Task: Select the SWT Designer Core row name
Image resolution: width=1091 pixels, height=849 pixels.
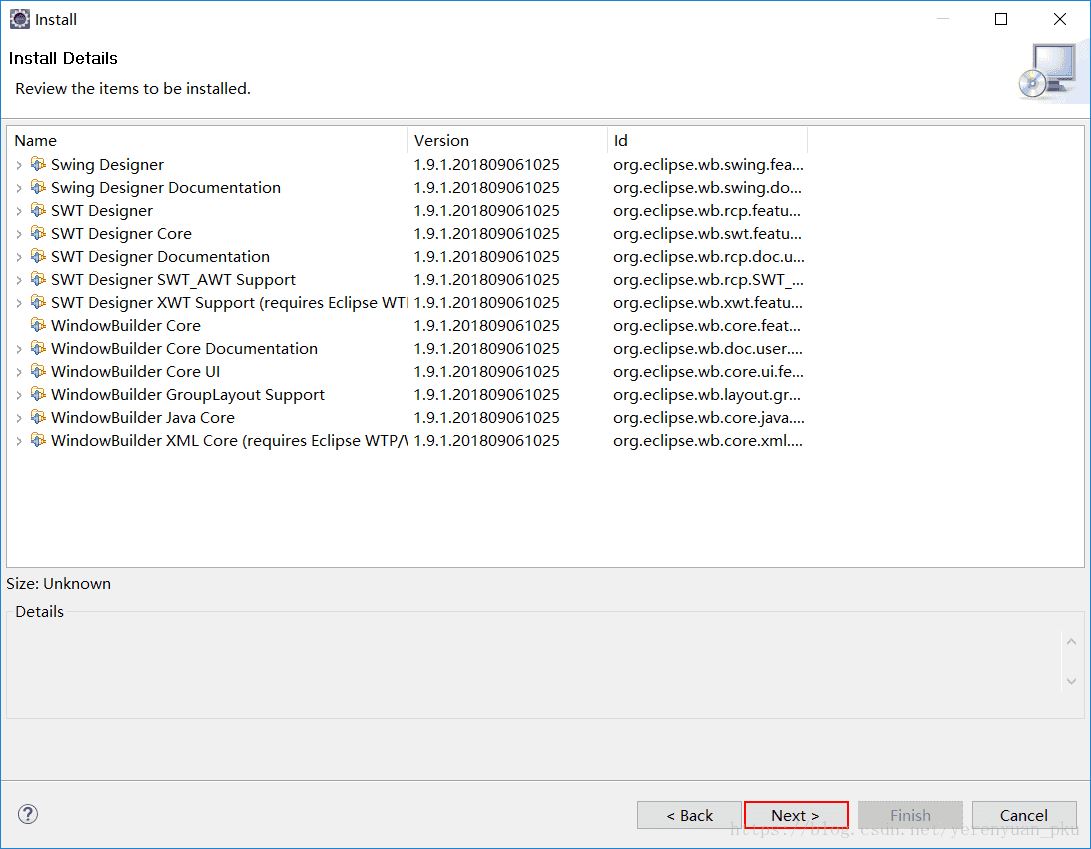Action: [x=121, y=234]
